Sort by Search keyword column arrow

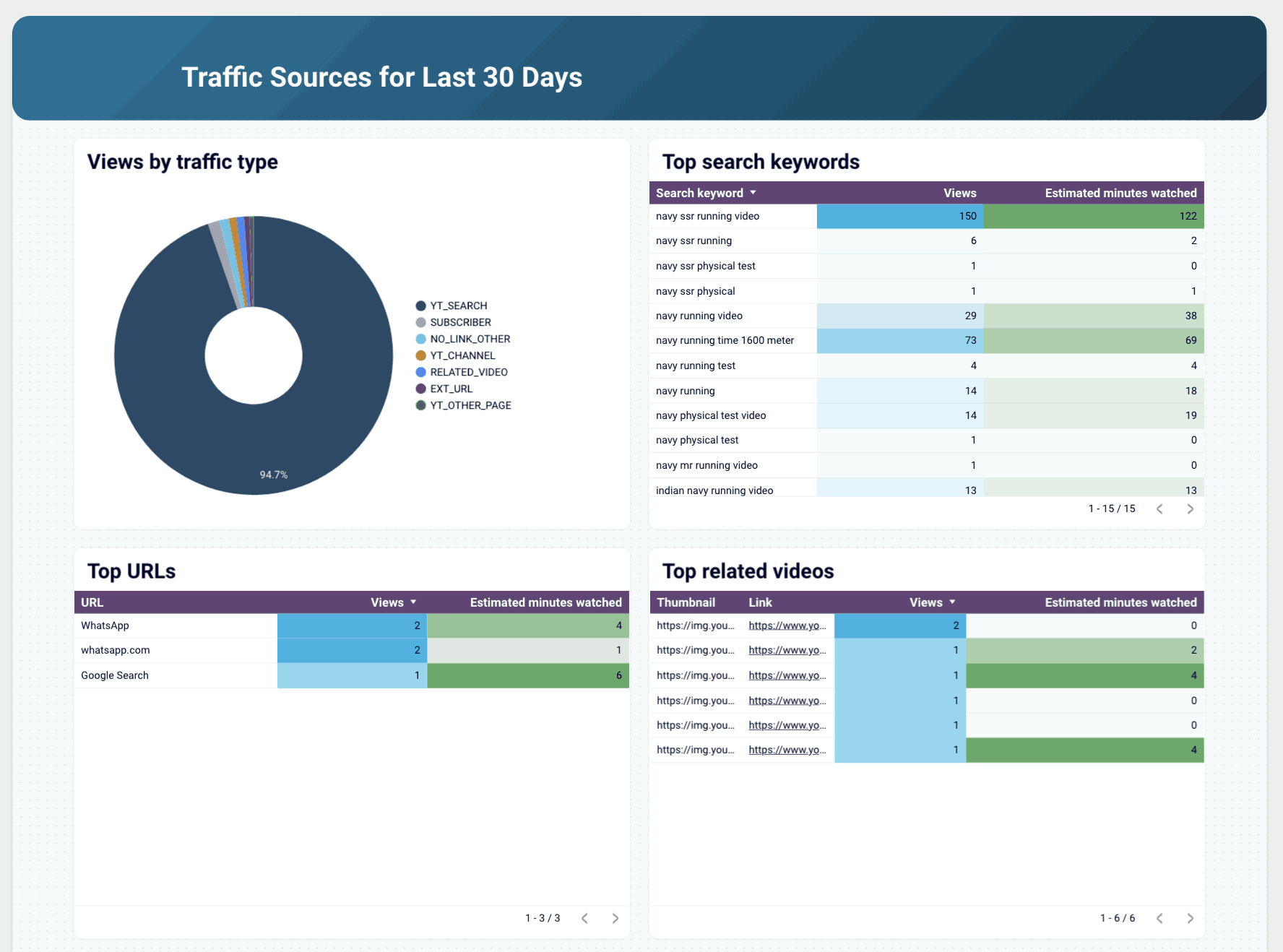pyautogui.click(x=753, y=193)
